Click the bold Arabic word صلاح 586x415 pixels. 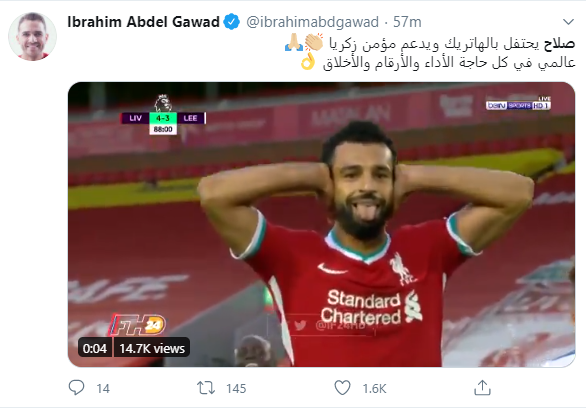click(x=559, y=43)
